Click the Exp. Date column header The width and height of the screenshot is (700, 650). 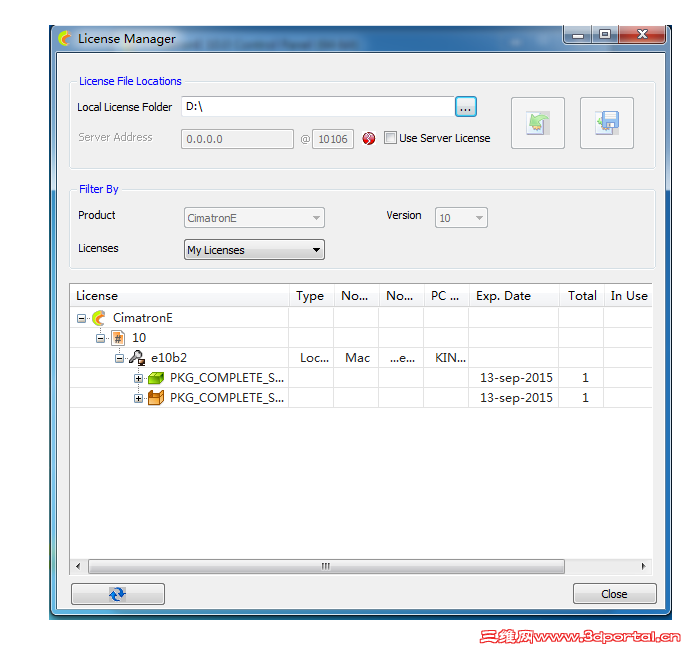[514, 296]
